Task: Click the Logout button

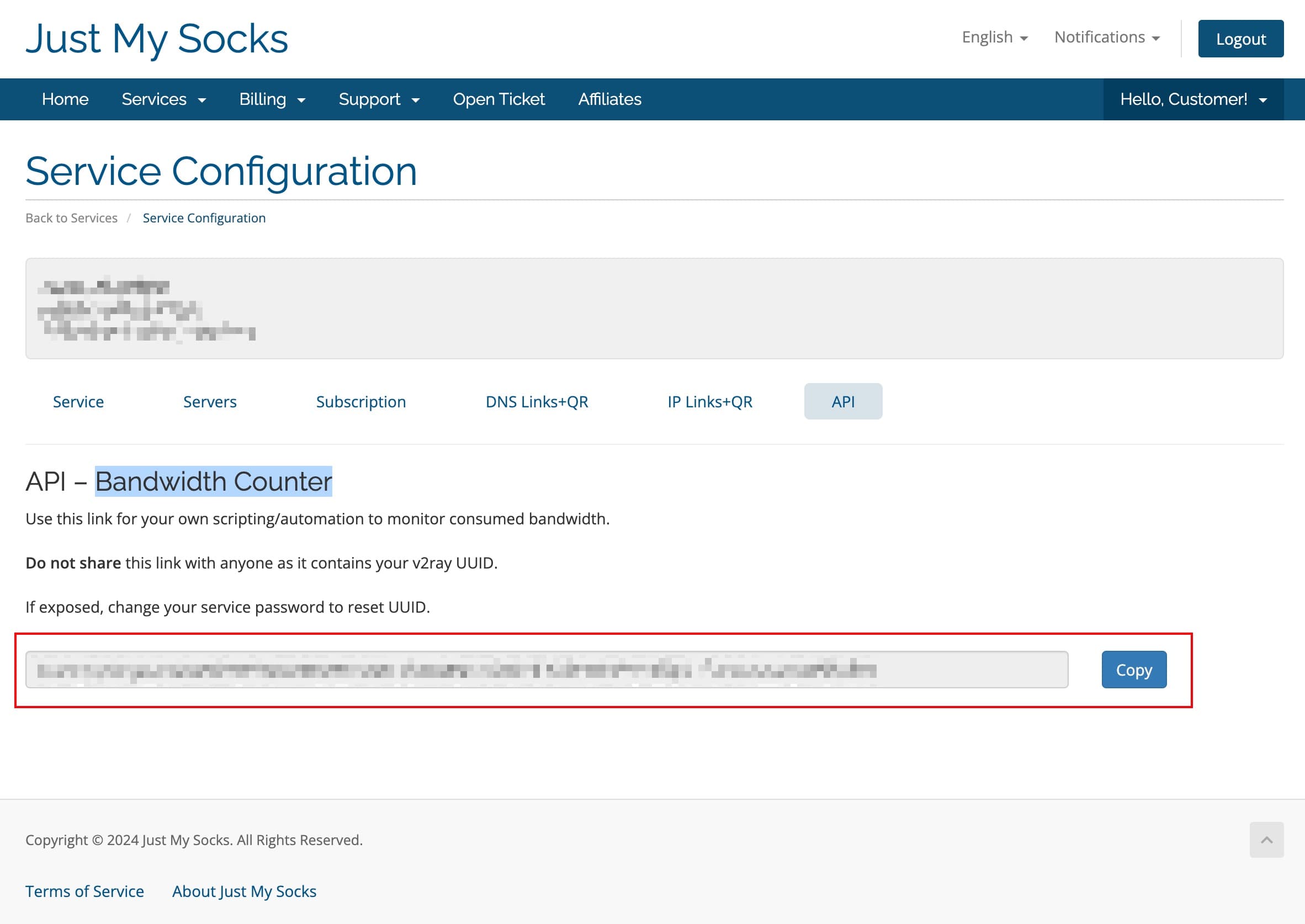Action: 1240,39
